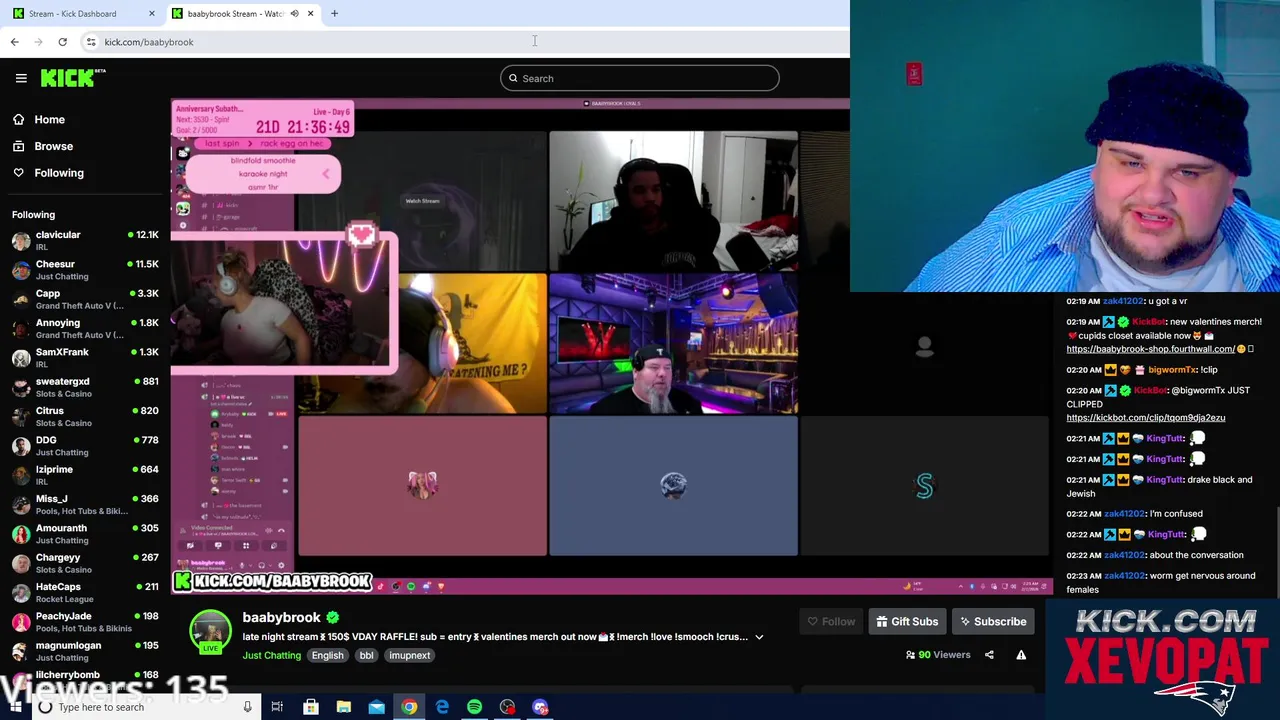Expand the stream title chevron

click(759, 637)
